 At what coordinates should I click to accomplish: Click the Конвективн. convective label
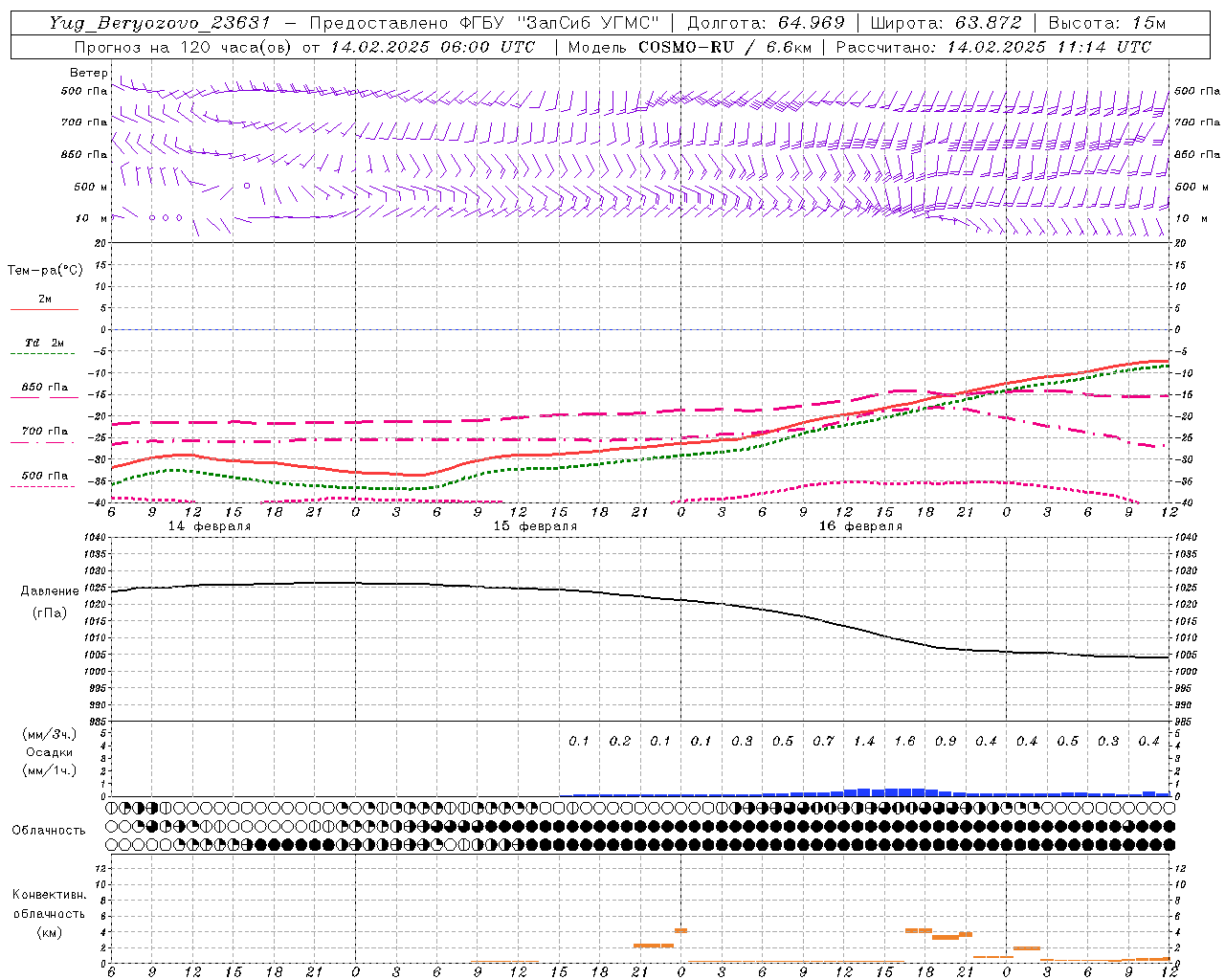[x=50, y=895]
